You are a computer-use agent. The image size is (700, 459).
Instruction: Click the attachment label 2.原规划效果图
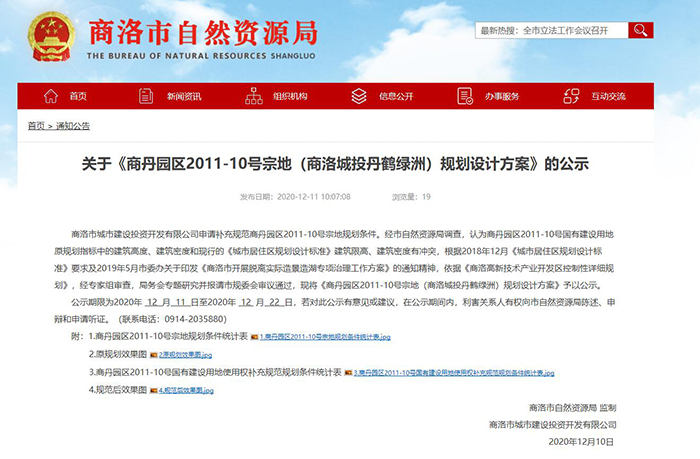point(118,354)
